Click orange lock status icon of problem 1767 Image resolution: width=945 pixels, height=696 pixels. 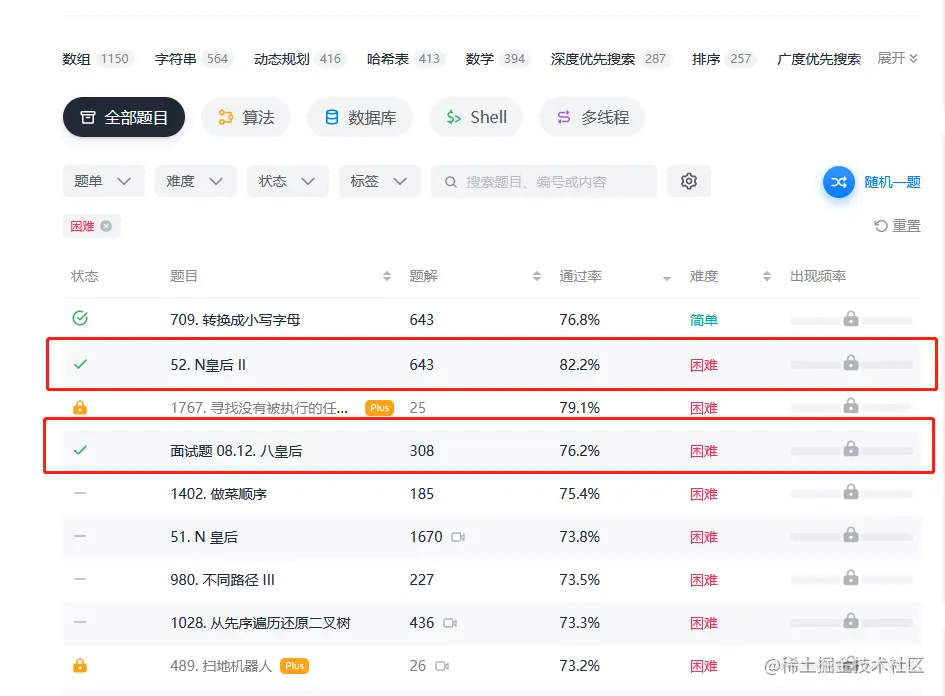[x=80, y=407]
